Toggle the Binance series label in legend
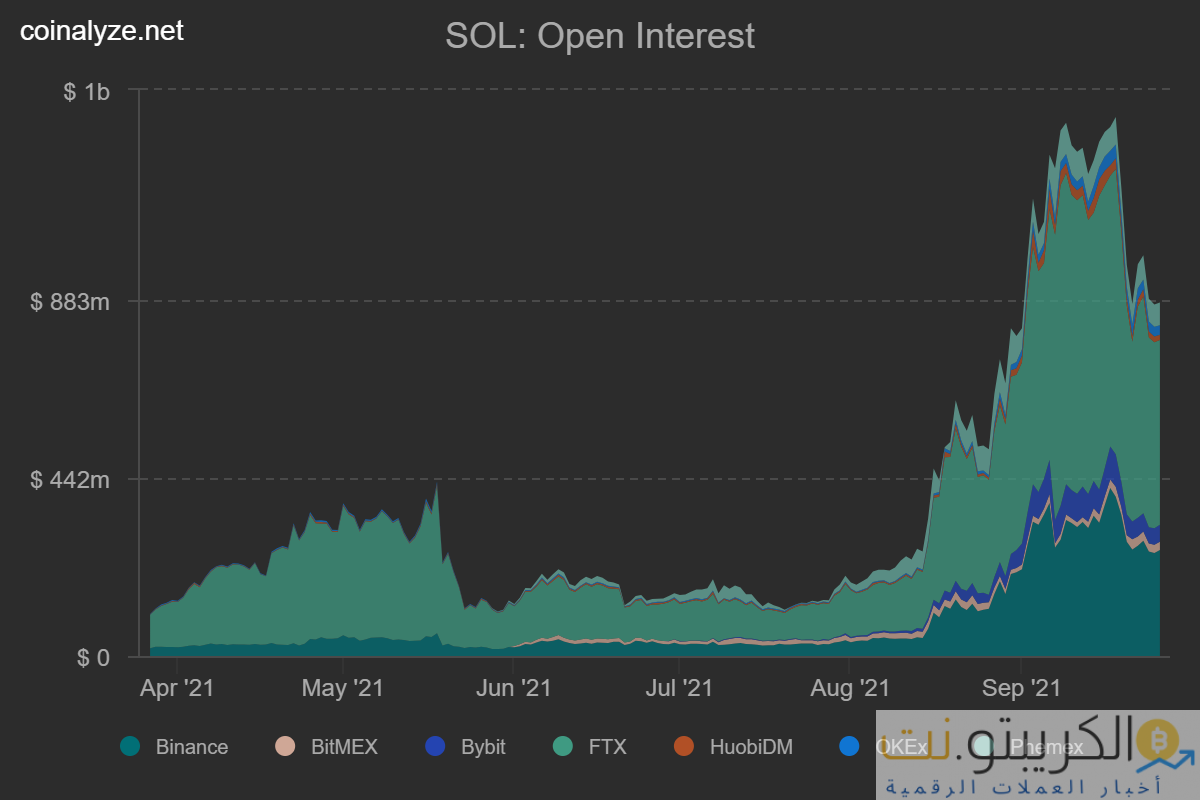The height and width of the screenshot is (800, 1200). (191, 747)
